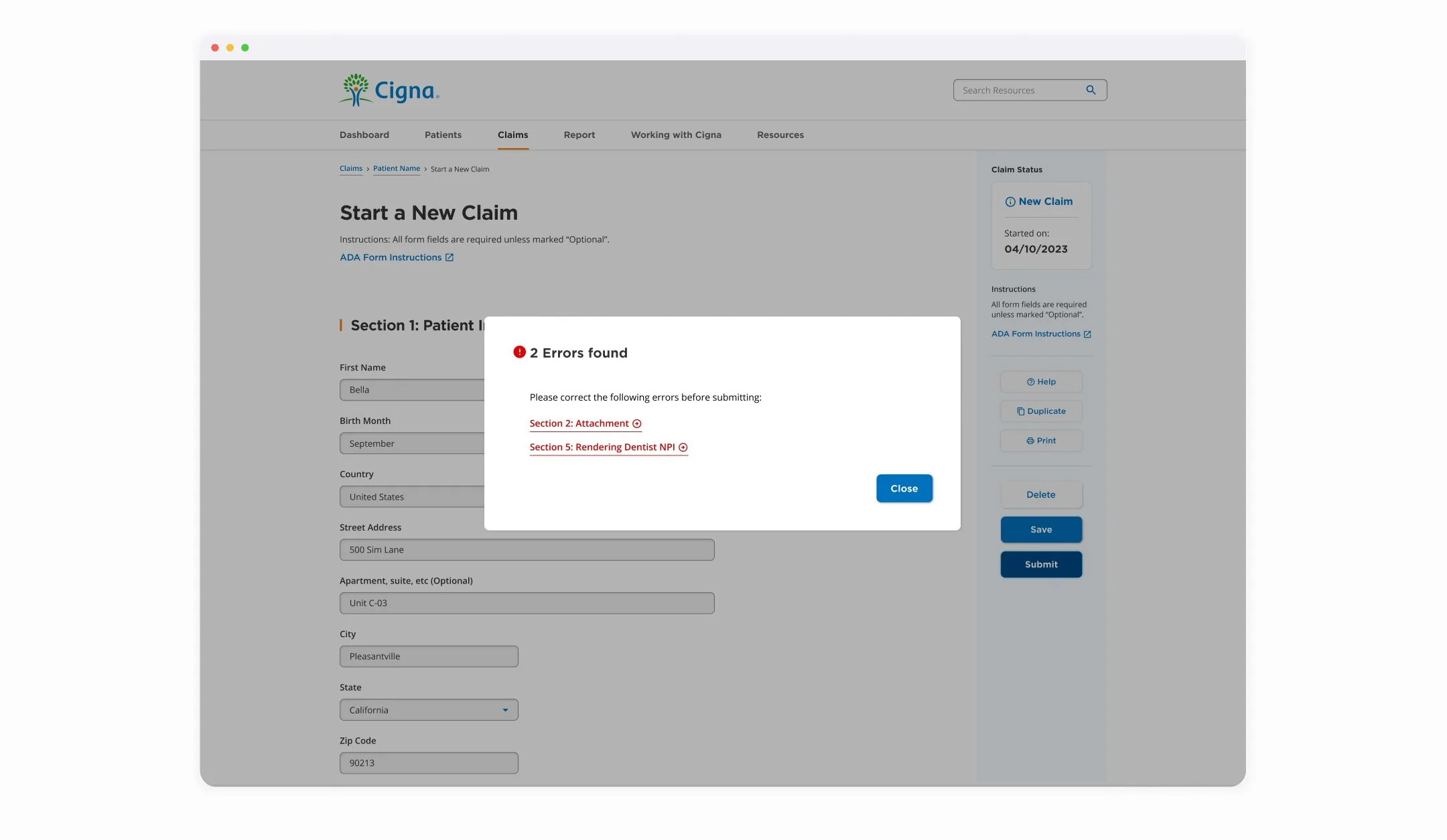Go to the Patients tab
Image resolution: width=1447 pixels, height=840 pixels.
pos(443,135)
